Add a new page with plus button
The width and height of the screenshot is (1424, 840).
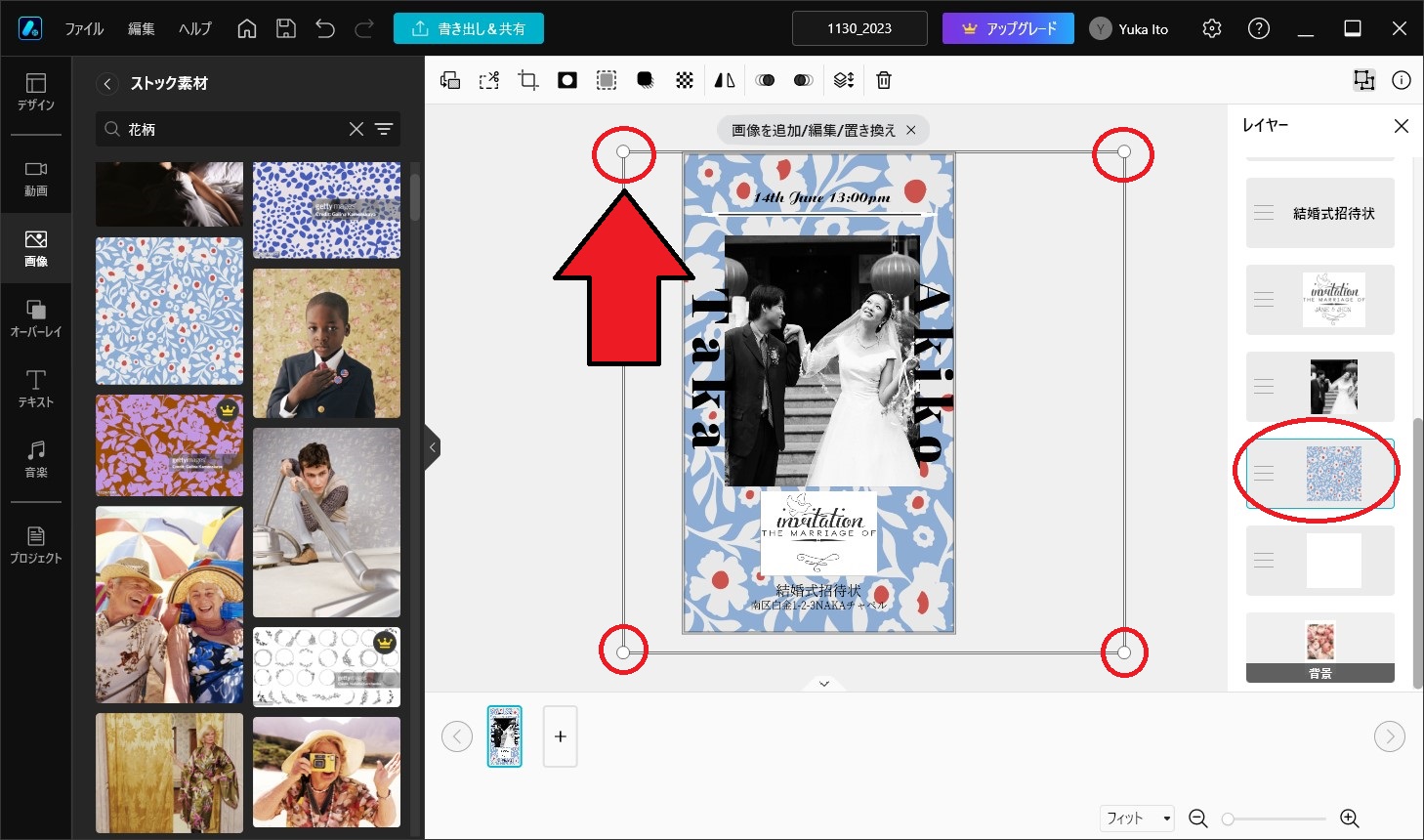pyautogui.click(x=561, y=736)
